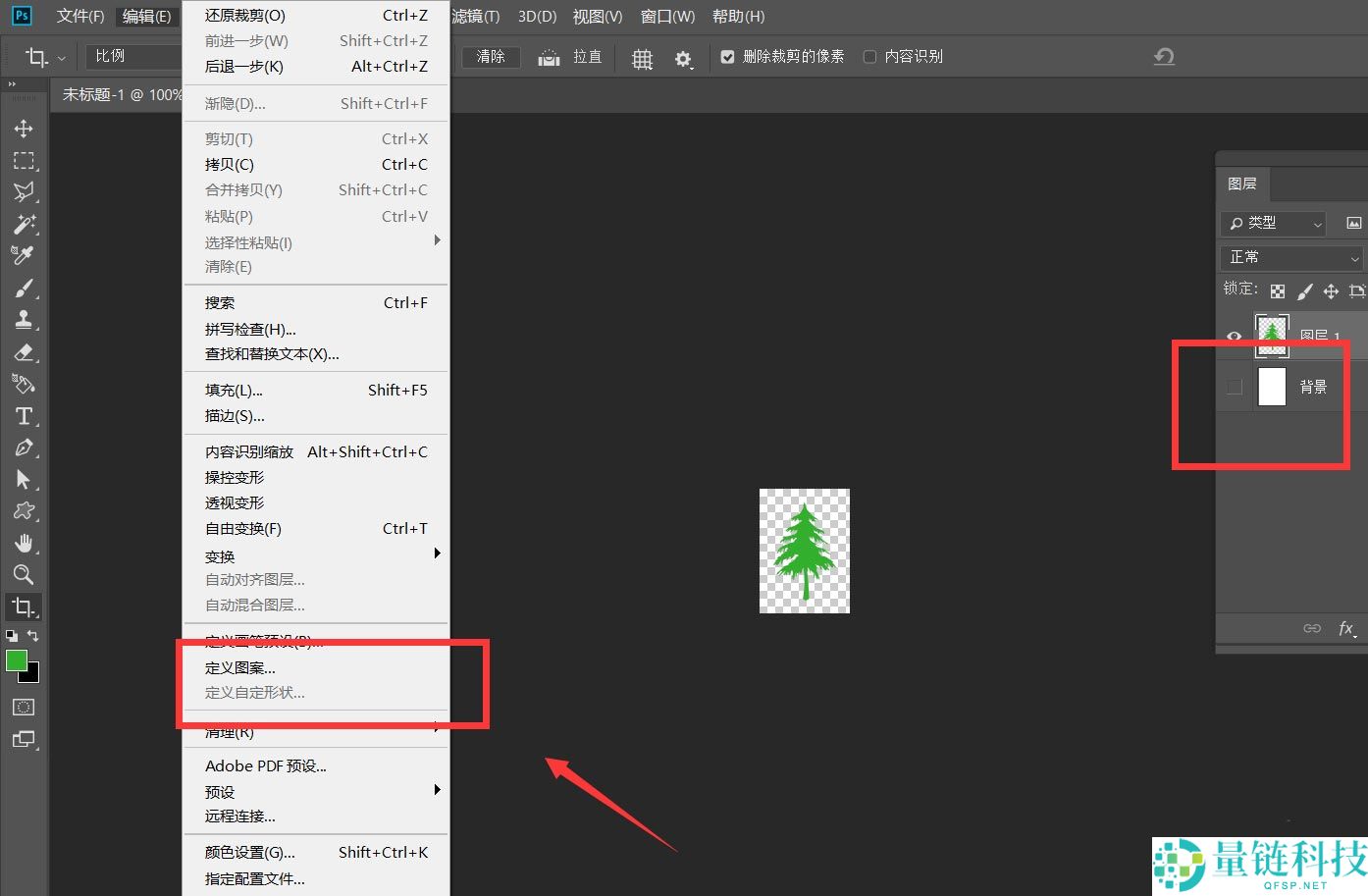Open the 正常 blend mode dropdown

(x=1292, y=257)
